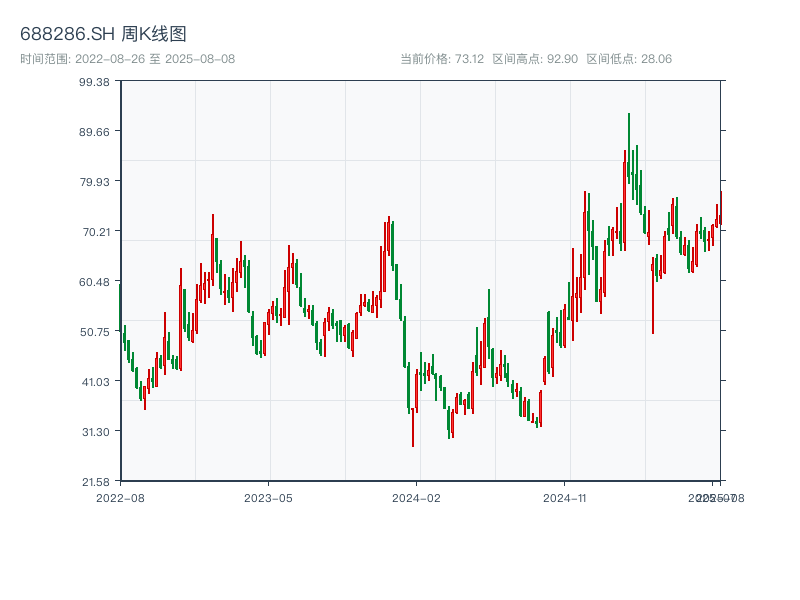Click x-axis label 2024-02

[416, 498]
